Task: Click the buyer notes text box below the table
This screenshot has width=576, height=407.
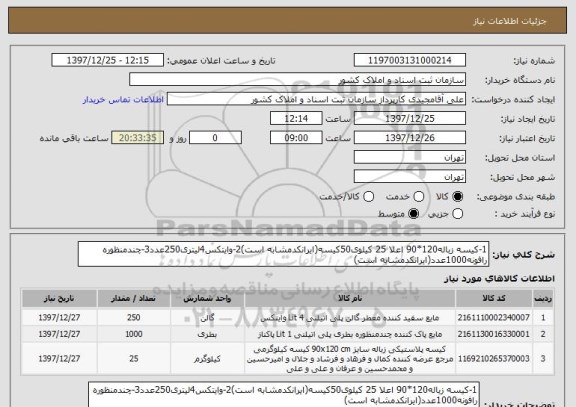Action: [x=284, y=395]
